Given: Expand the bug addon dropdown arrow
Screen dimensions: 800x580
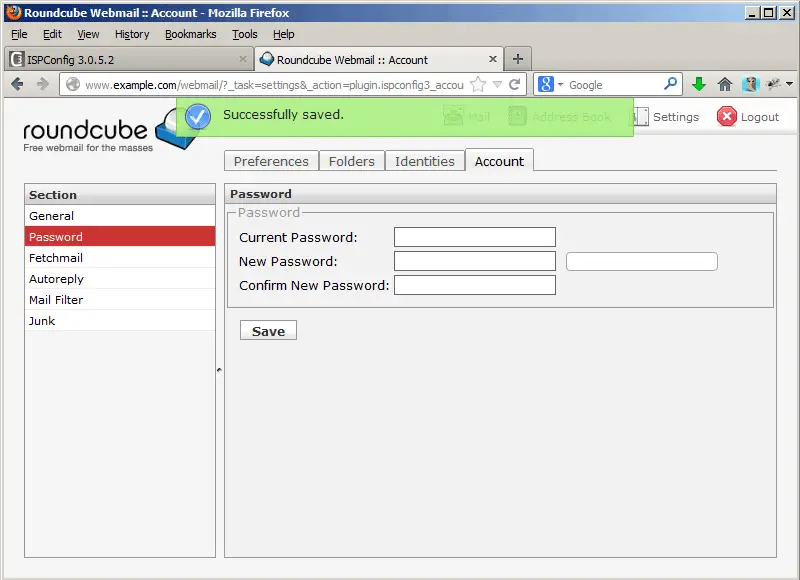Looking at the screenshot, I should click(x=789, y=84).
